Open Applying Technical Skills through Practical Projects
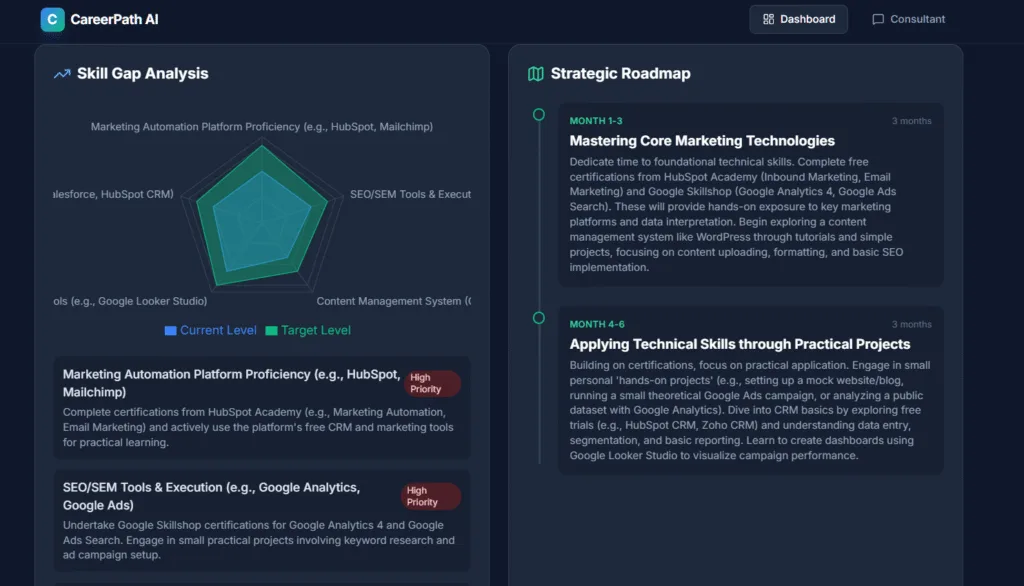 pyautogui.click(x=750, y=390)
